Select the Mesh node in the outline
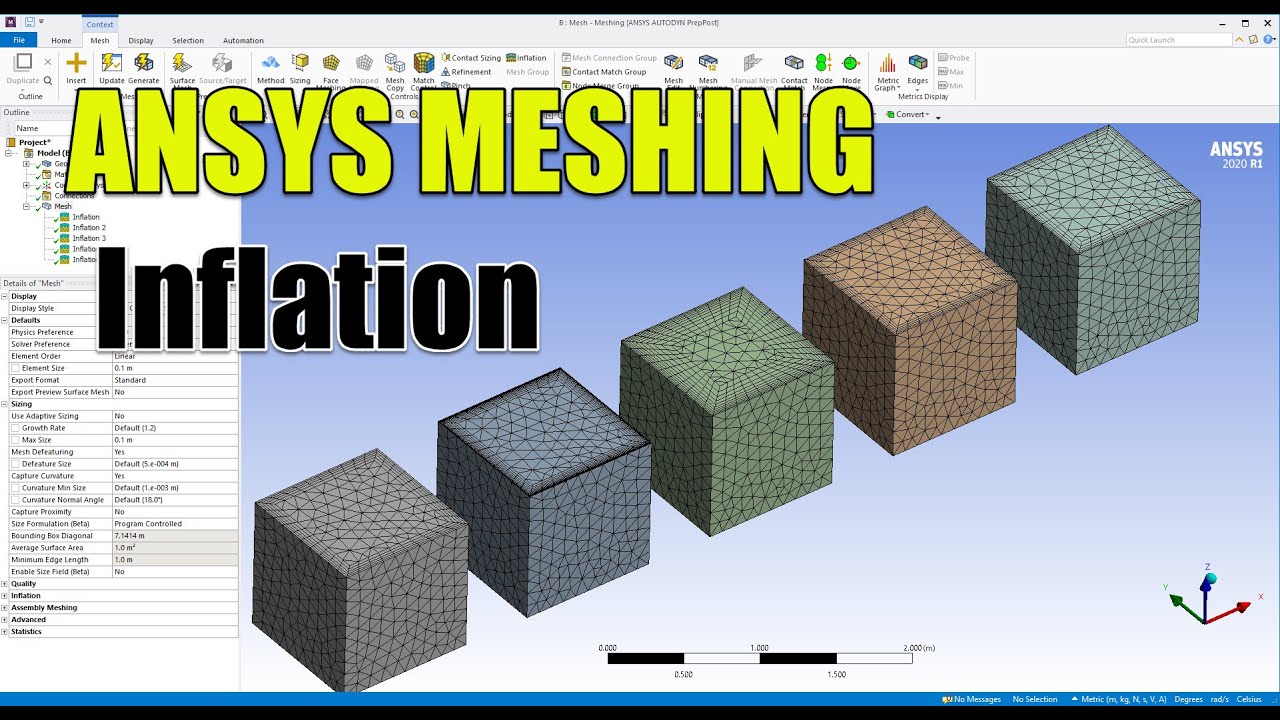1280x720 pixels. pos(63,206)
